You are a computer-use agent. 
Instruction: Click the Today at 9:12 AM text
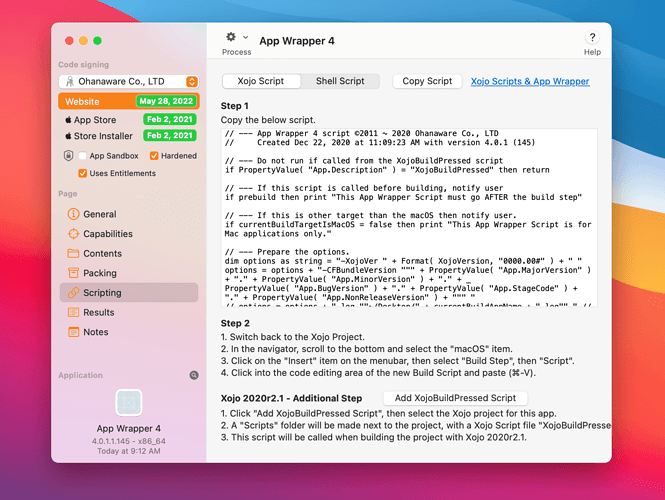[129, 451]
